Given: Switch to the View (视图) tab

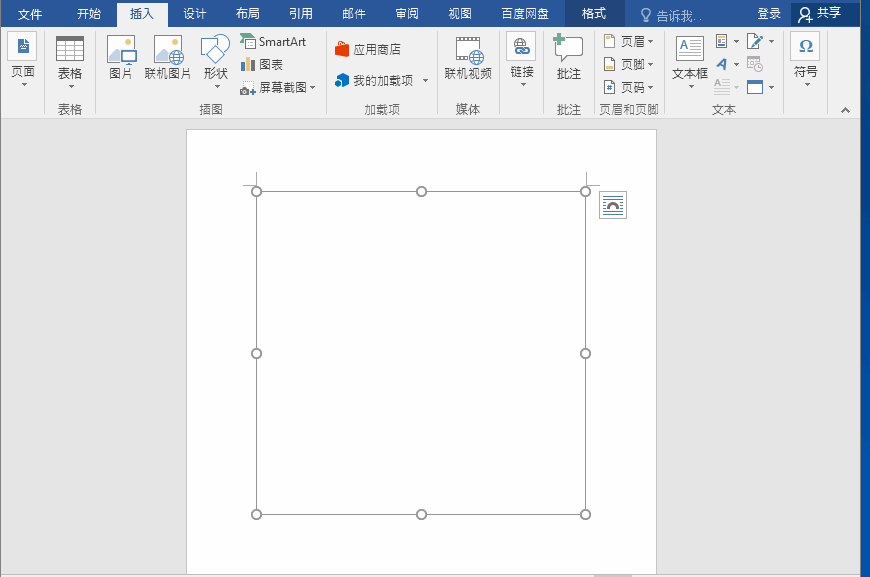Looking at the screenshot, I should pos(459,14).
